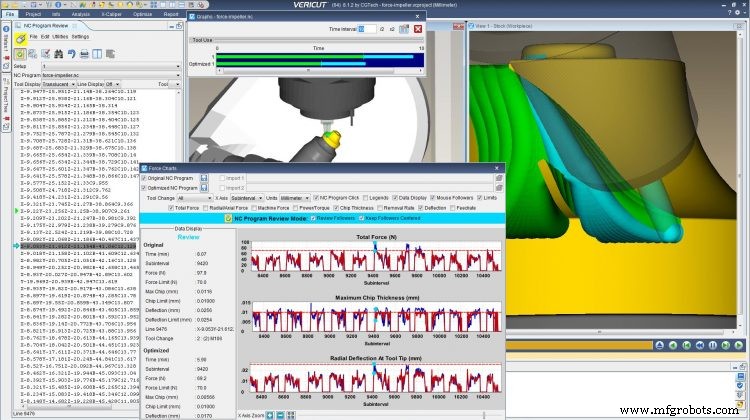Open the Project ribbon tab

pyautogui.click(x=33, y=14)
